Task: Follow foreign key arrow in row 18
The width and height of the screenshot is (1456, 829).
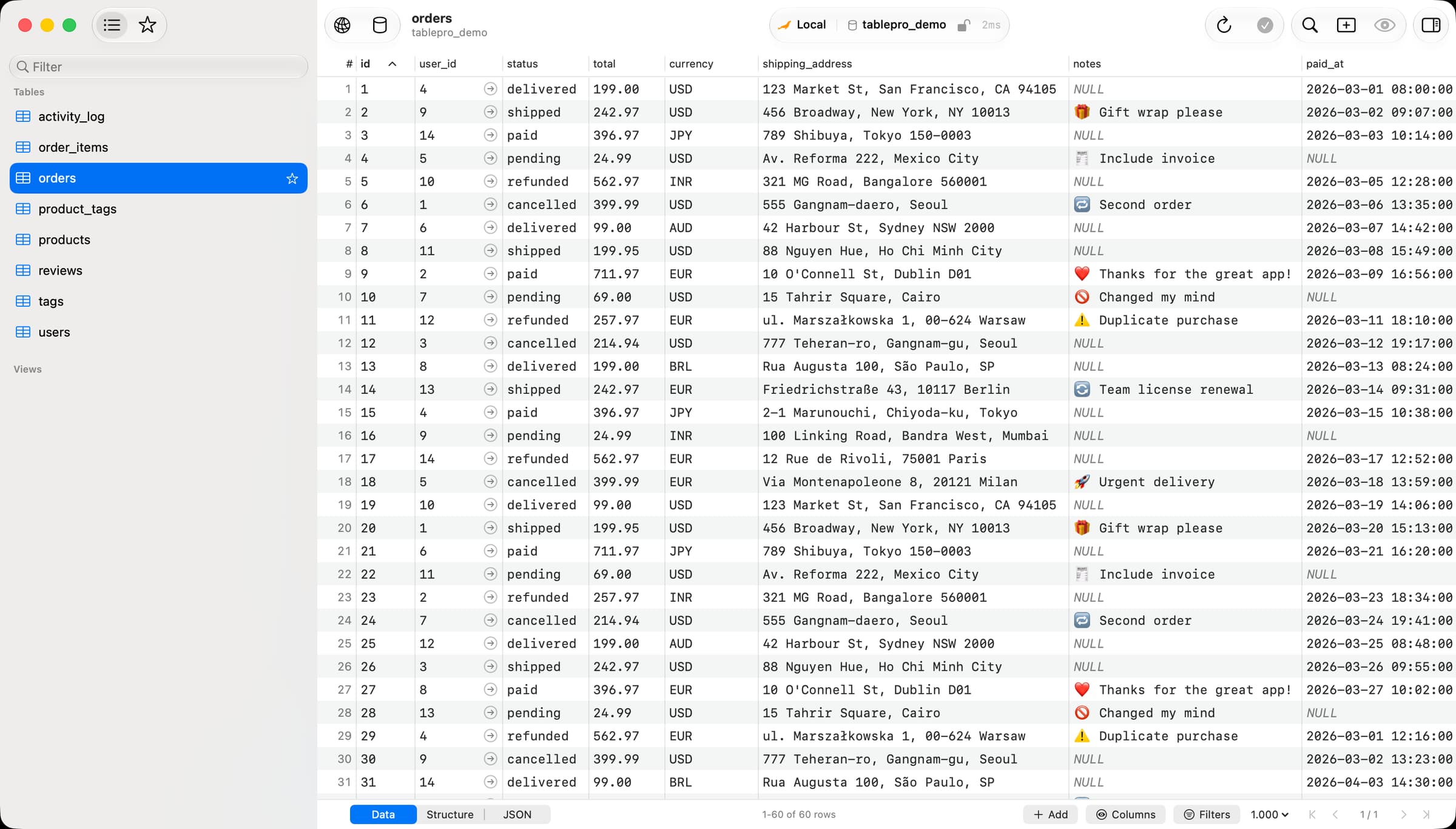Action: (490, 482)
